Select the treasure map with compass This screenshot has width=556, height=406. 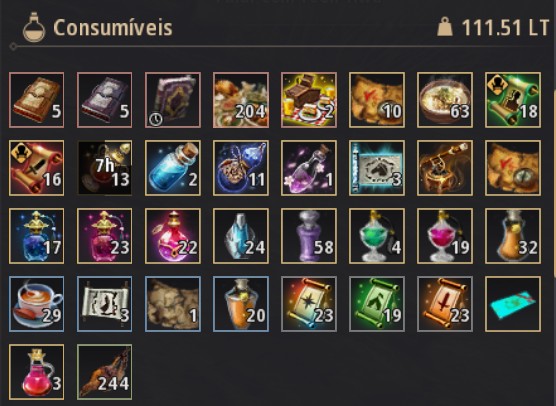(x=513, y=168)
